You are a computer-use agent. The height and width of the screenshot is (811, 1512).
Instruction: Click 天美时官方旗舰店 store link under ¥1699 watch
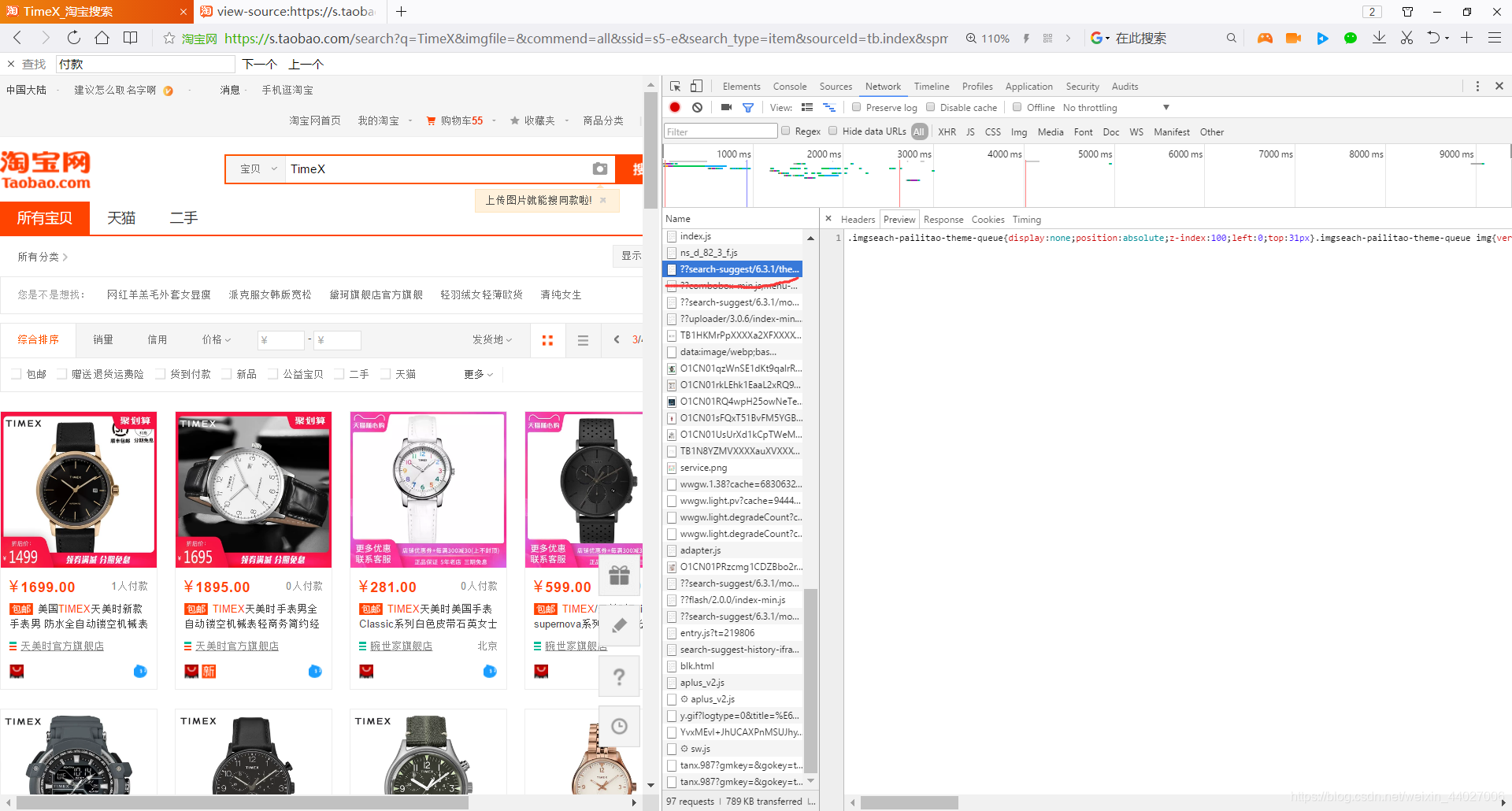62,646
